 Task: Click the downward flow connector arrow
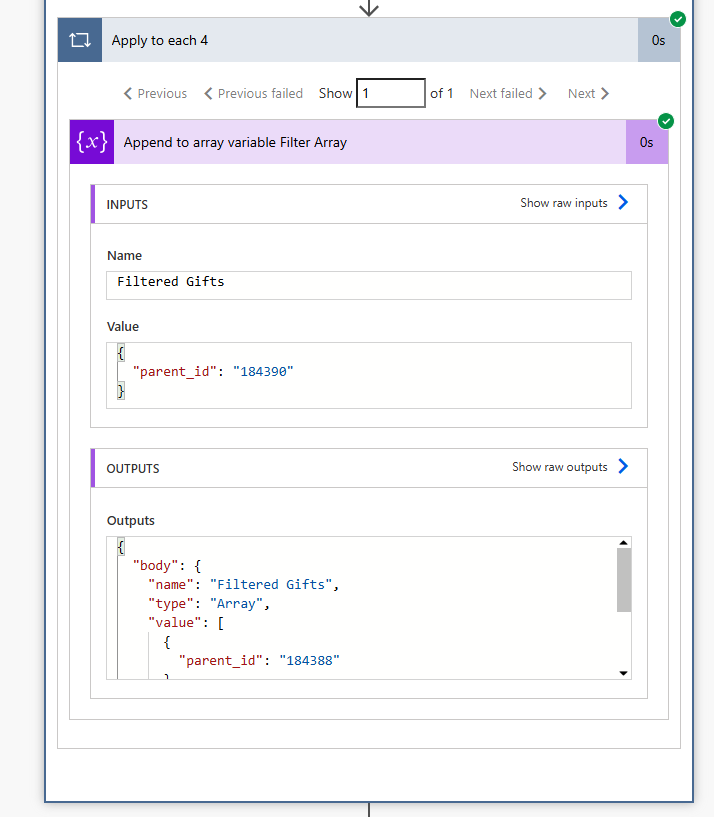[369, 8]
